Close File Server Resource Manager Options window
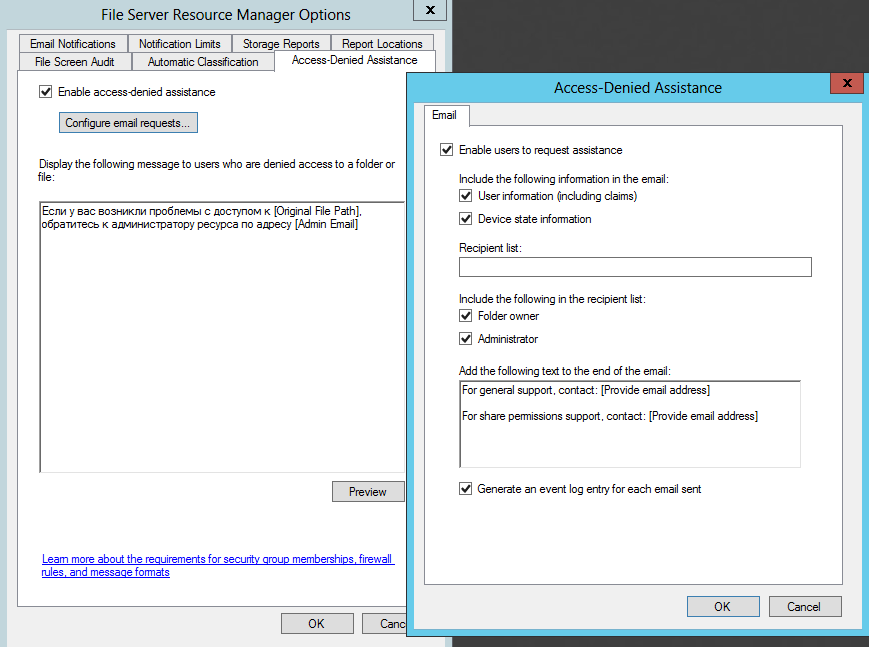Screen dimensions: 869x647 tap(430, 11)
